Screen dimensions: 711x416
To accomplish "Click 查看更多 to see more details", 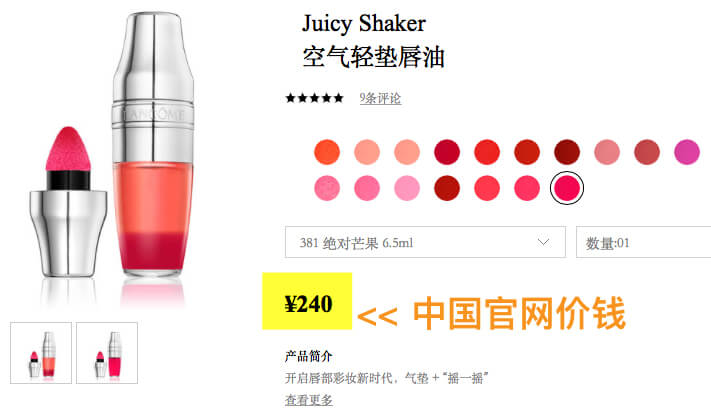I will pyautogui.click(x=308, y=400).
